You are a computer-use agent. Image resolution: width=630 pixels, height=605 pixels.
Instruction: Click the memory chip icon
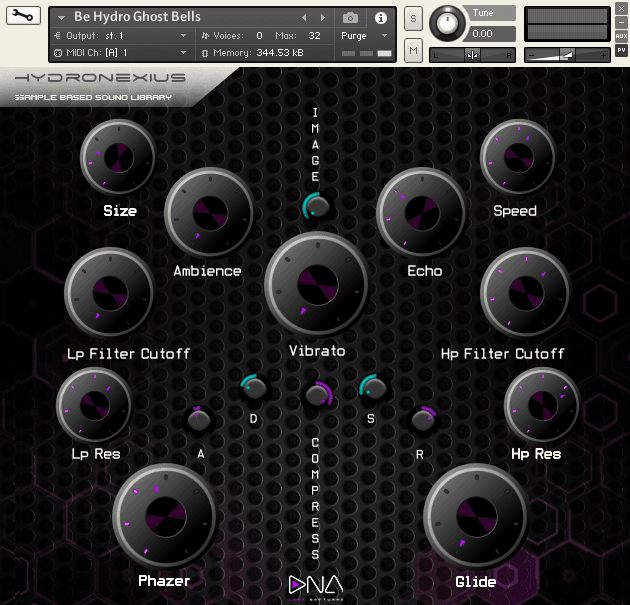(x=205, y=53)
